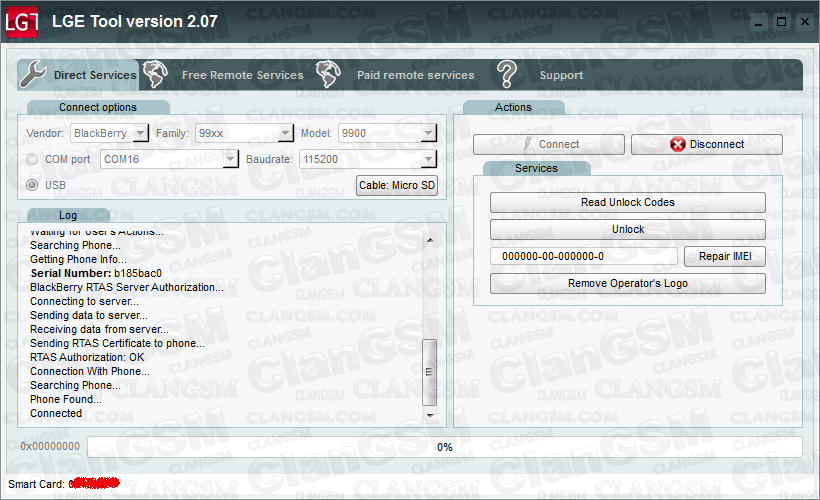Viewport: 820px width, 500px height.
Task: Select the COM port radio button
Action: (x=32, y=159)
